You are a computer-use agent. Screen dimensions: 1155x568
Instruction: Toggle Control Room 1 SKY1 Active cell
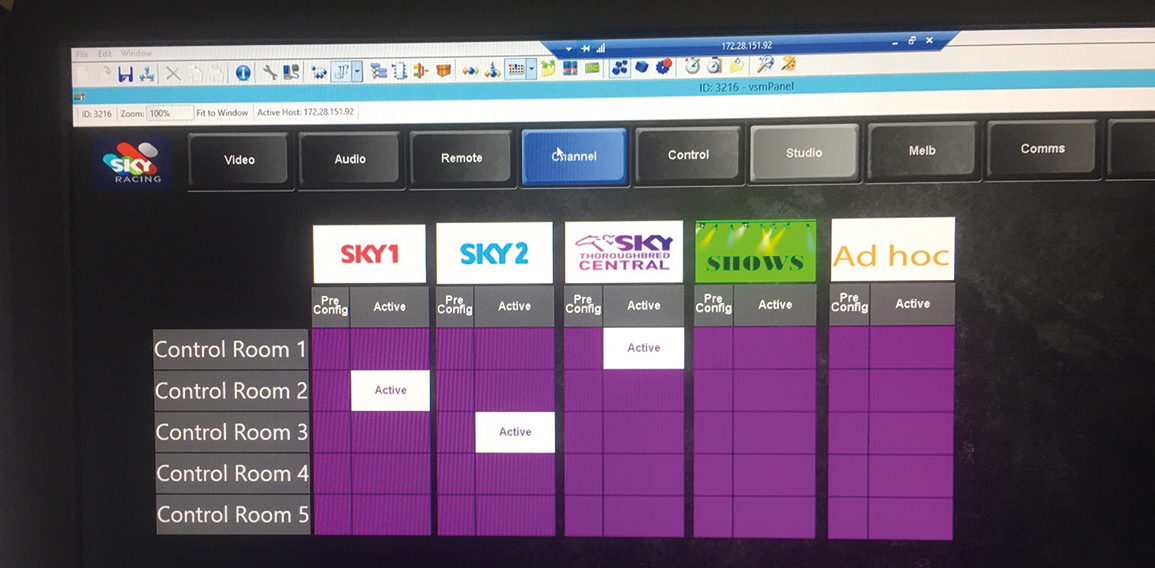coord(390,348)
